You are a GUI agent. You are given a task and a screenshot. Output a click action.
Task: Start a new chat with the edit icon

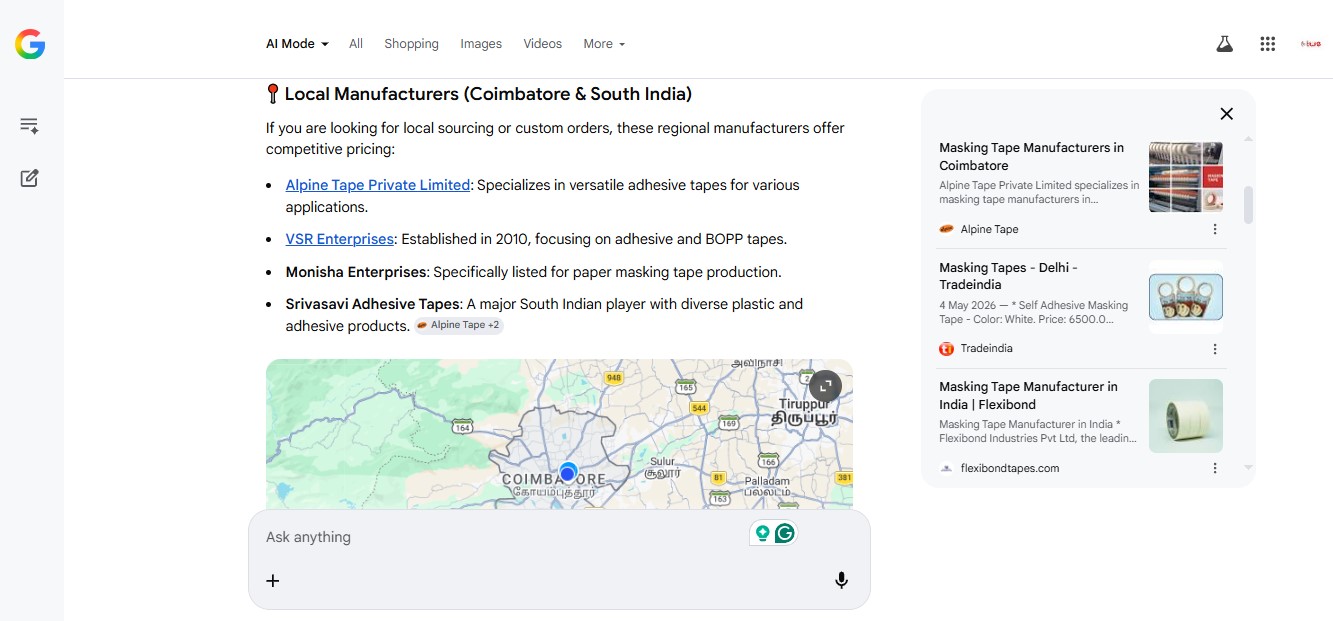29,178
